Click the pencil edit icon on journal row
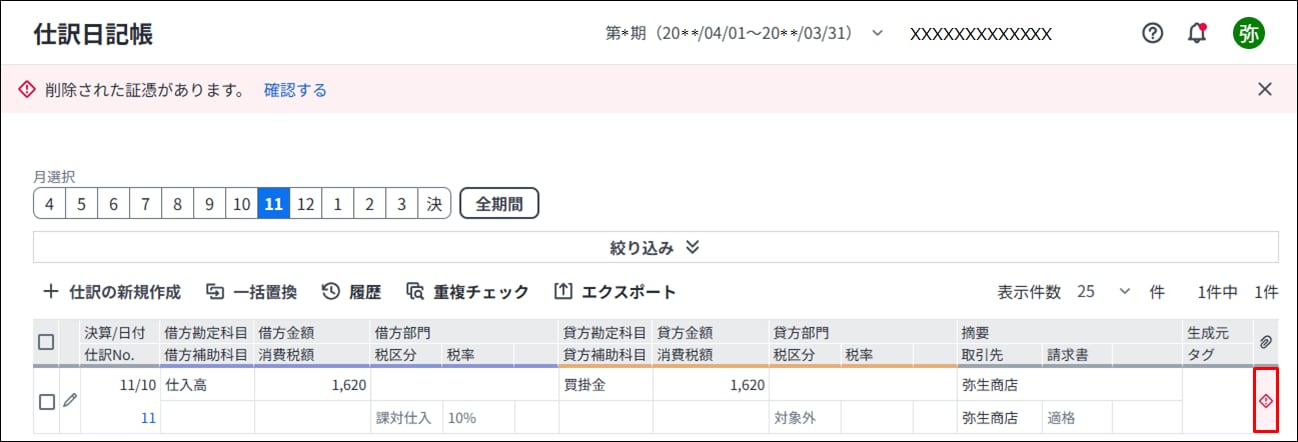Viewport: 1298px width, 442px height. pos(69,400)
